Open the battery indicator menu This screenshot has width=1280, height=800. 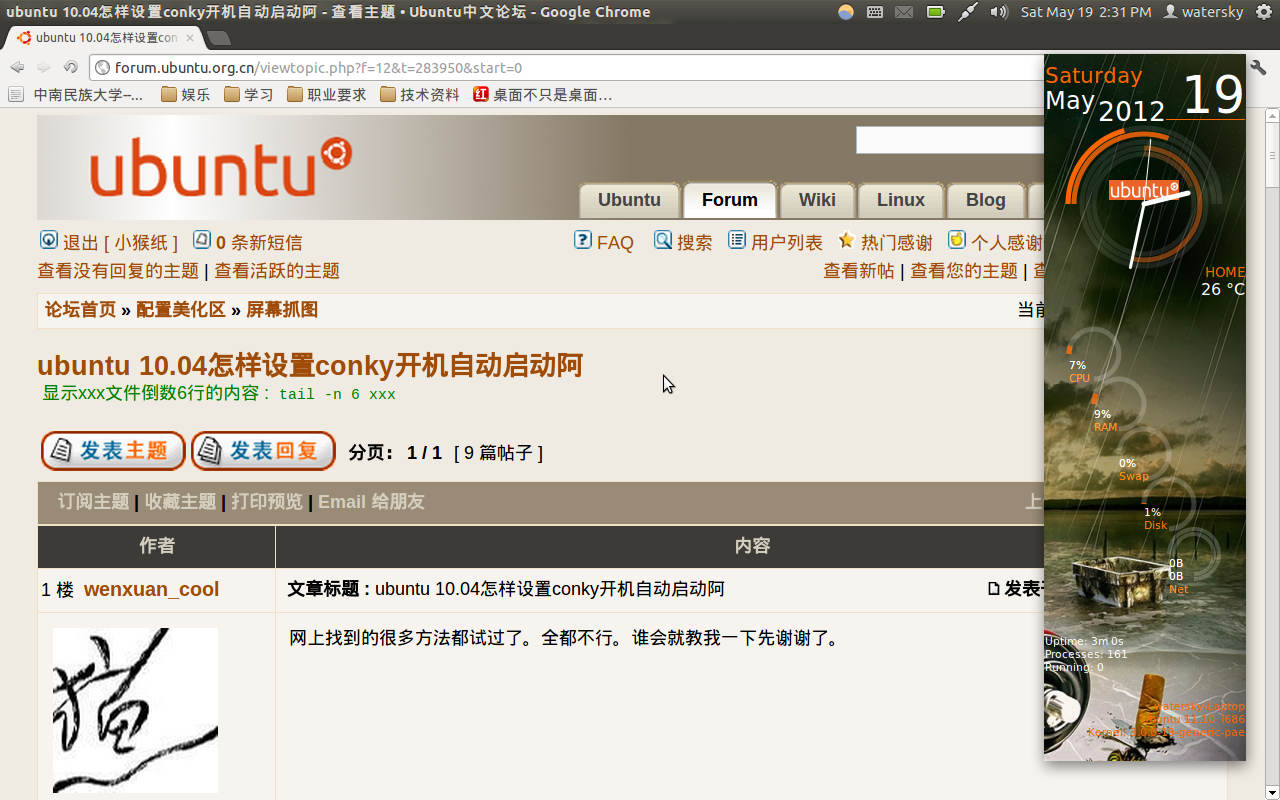[x=935, y=12]
